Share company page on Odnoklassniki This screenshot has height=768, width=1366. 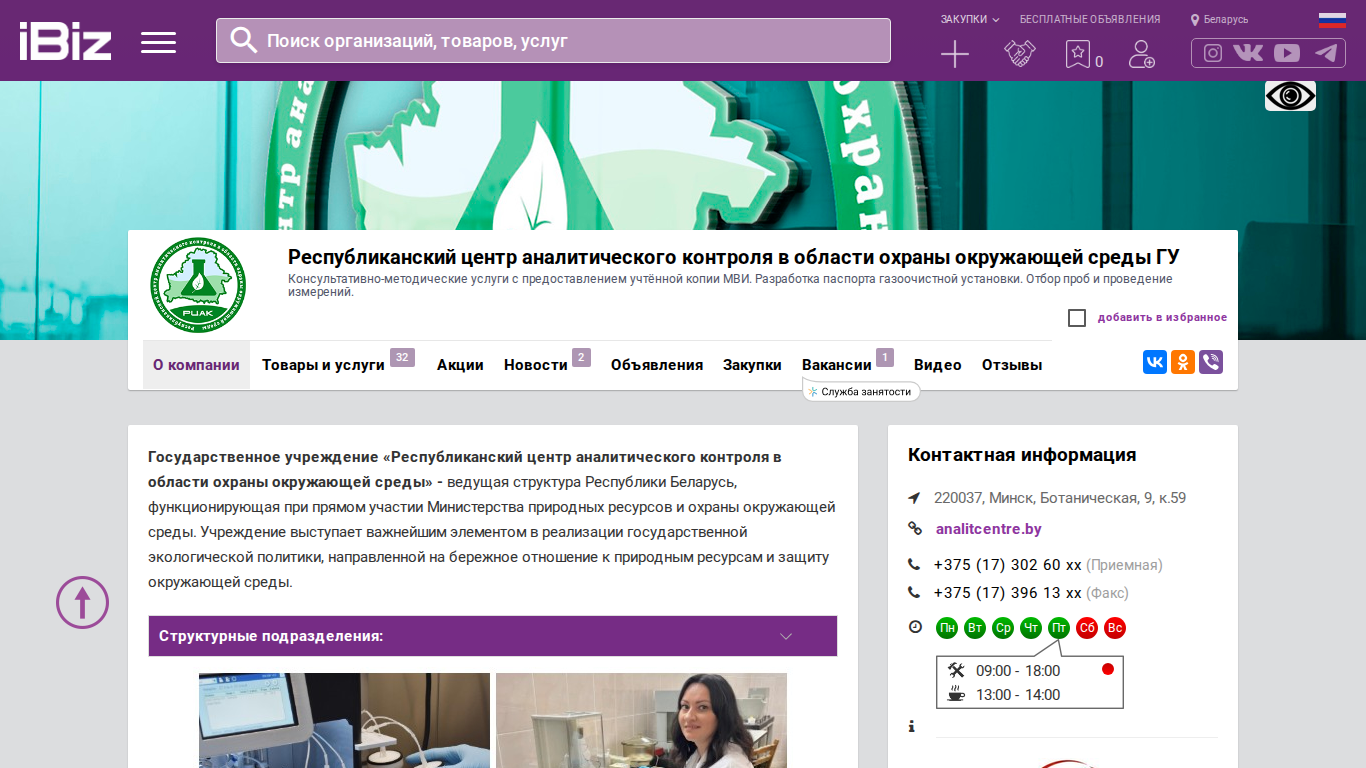pos(1183,362)
